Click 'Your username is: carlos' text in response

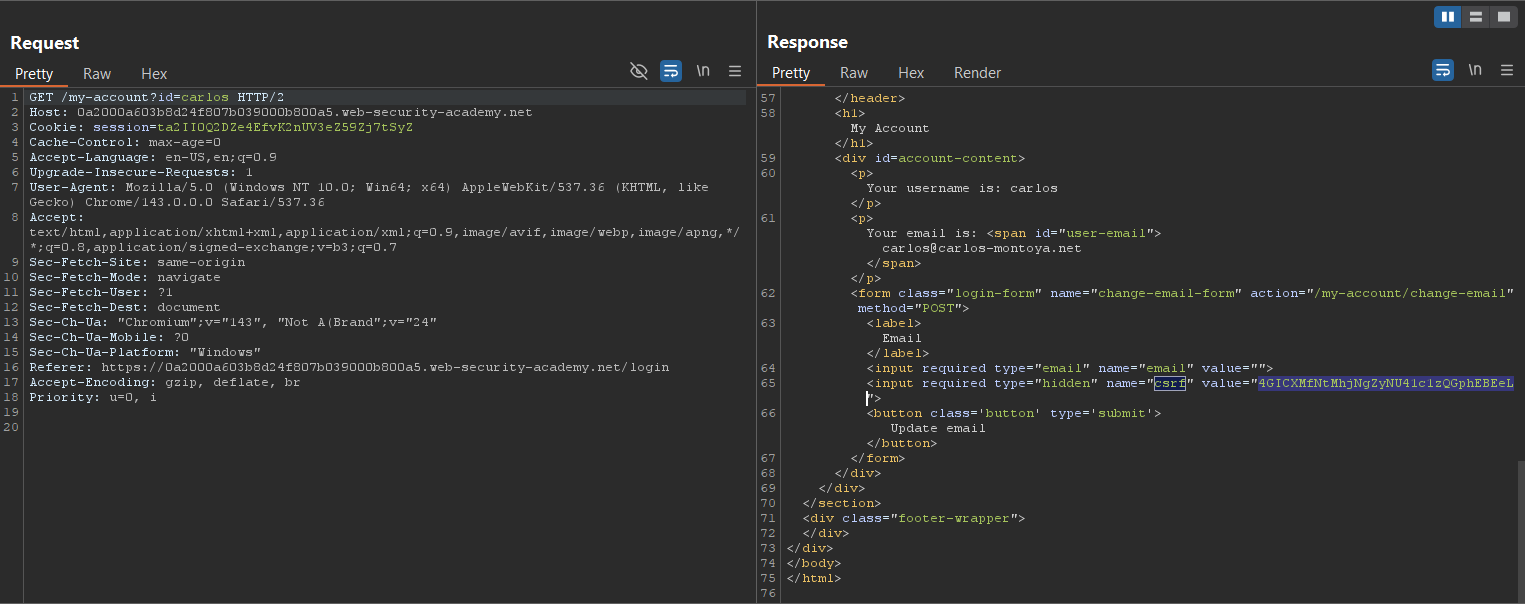tap(962, 188)
